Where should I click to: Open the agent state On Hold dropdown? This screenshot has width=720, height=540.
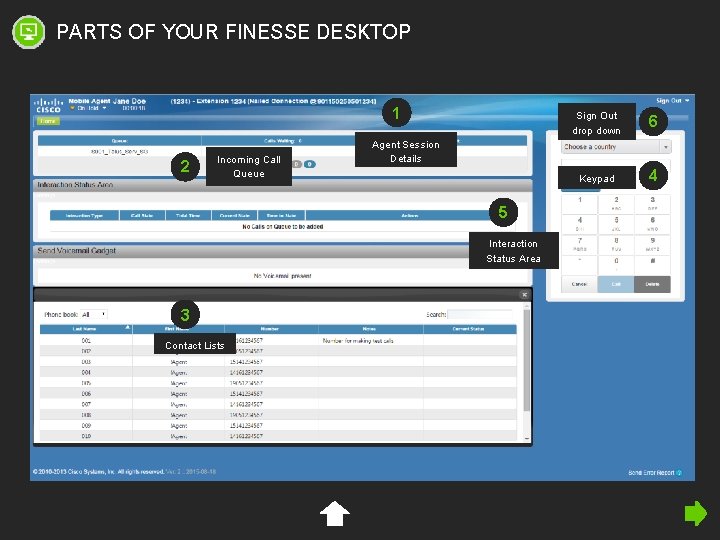88,108
